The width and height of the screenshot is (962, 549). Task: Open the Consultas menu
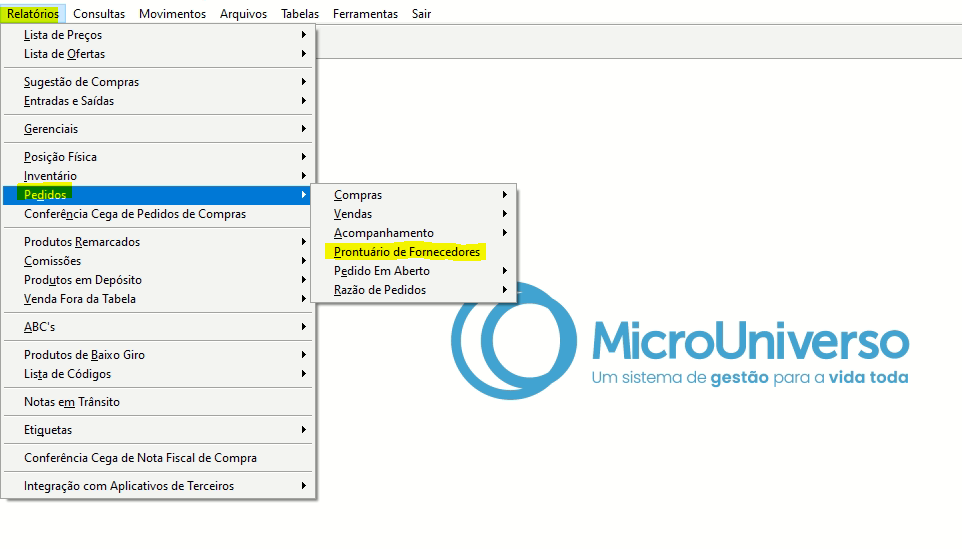pyautogui.click(x=99, y=13)
